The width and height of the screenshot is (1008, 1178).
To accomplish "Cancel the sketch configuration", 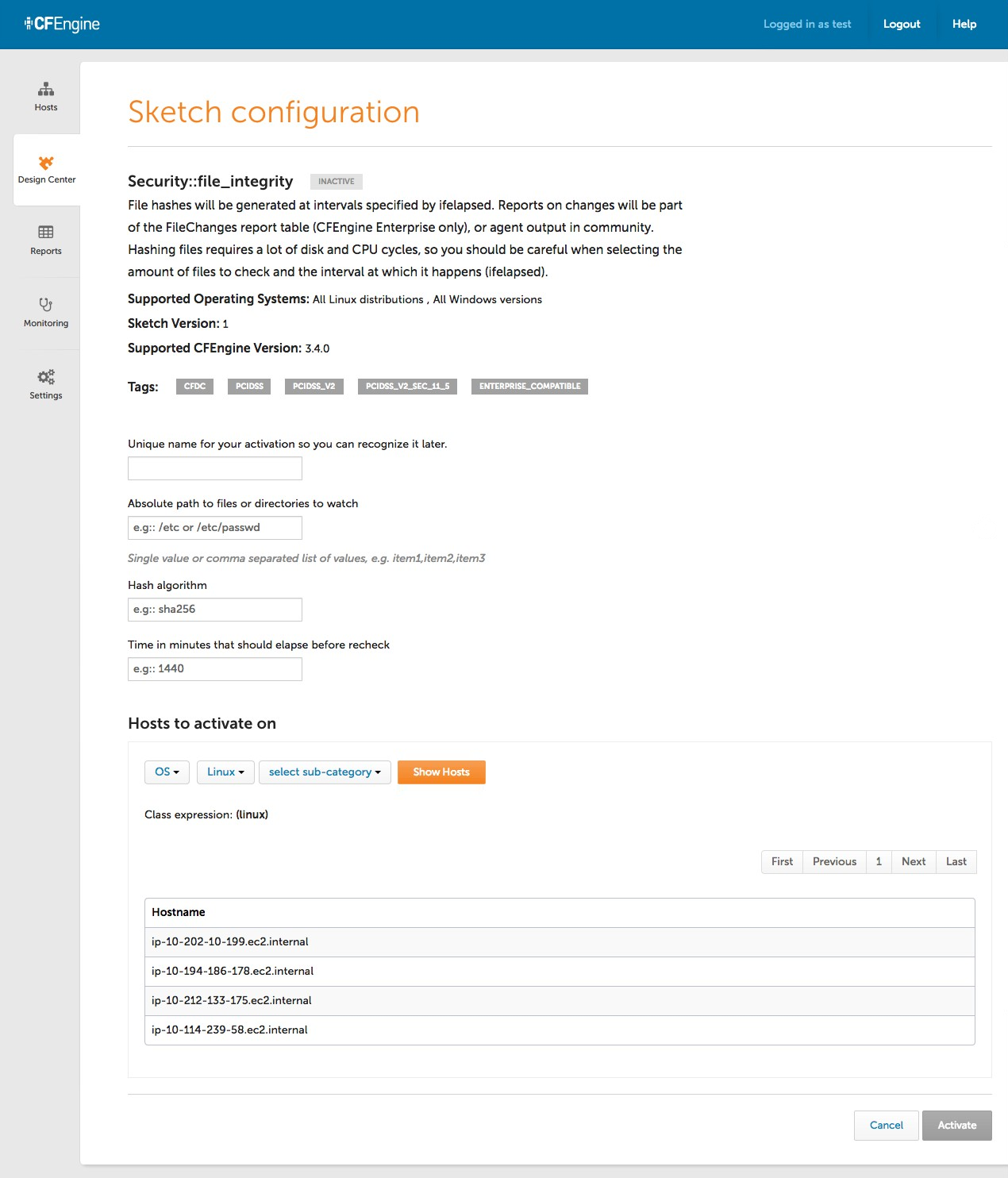I will pyautogui.click(x=887, y=1126).
